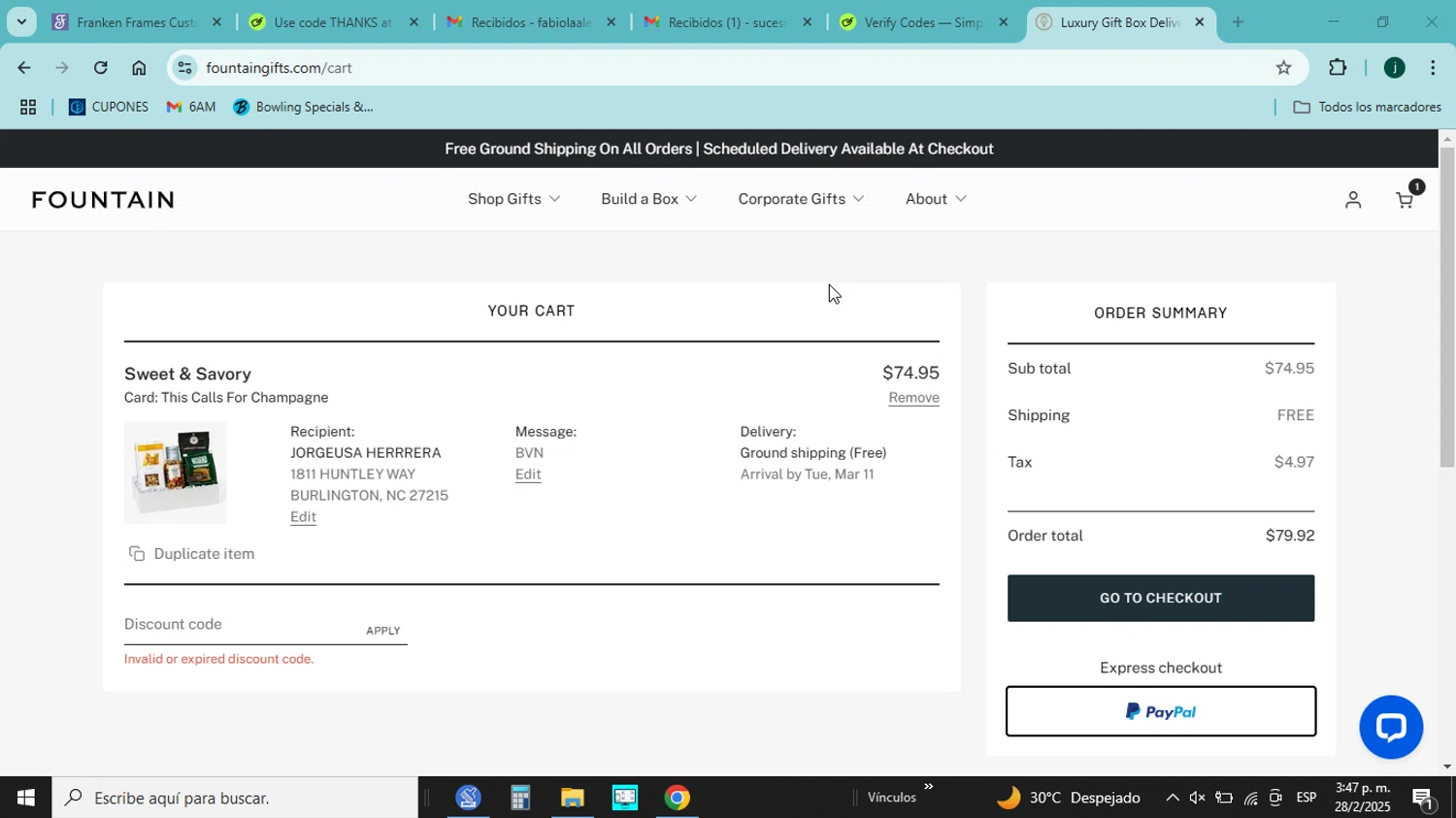Expand the Corporate Gifts menu
The image size is (1456, 818).
pos(801,199)
